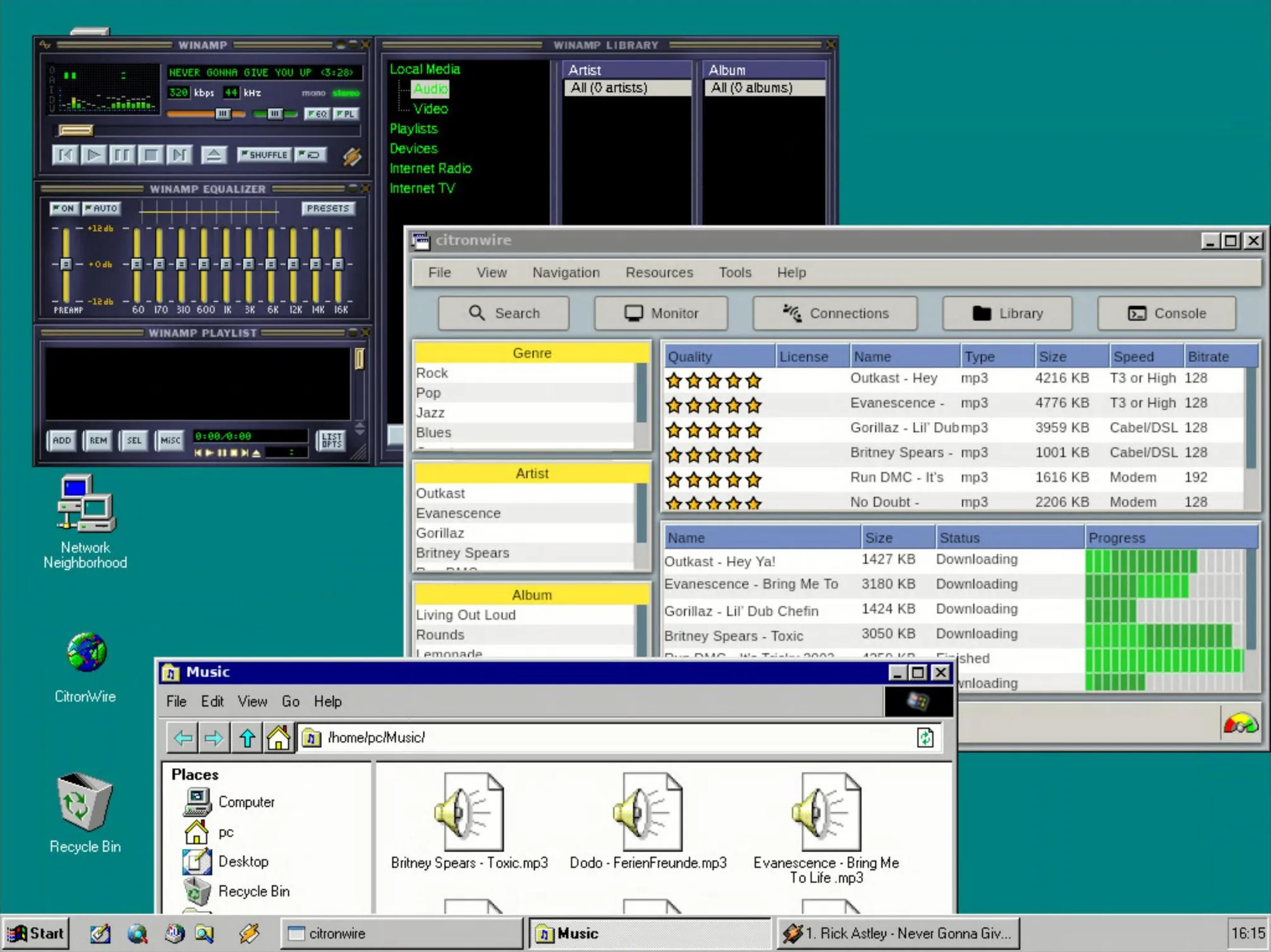Viewport: 1271px width, 952px height.
Task: Open LIST OPTS in Winamp playlist
Action: [331, 440]
